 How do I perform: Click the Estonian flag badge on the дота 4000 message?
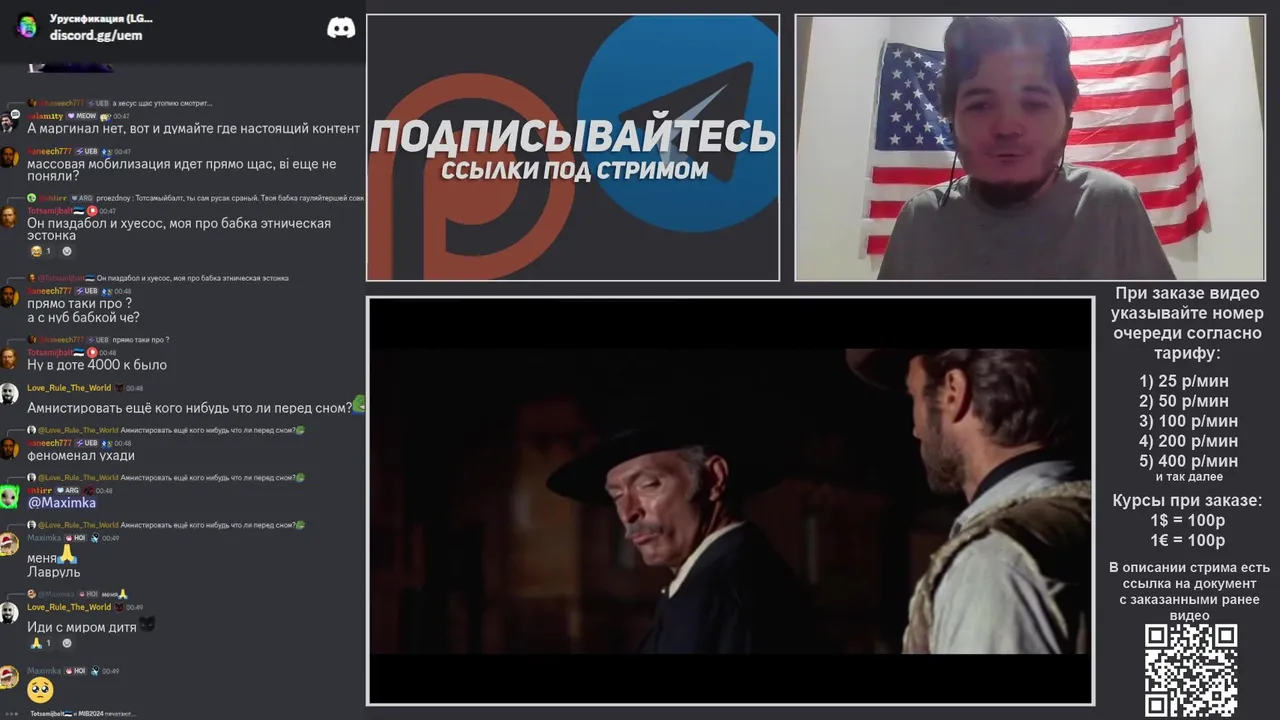coord(79,353)
